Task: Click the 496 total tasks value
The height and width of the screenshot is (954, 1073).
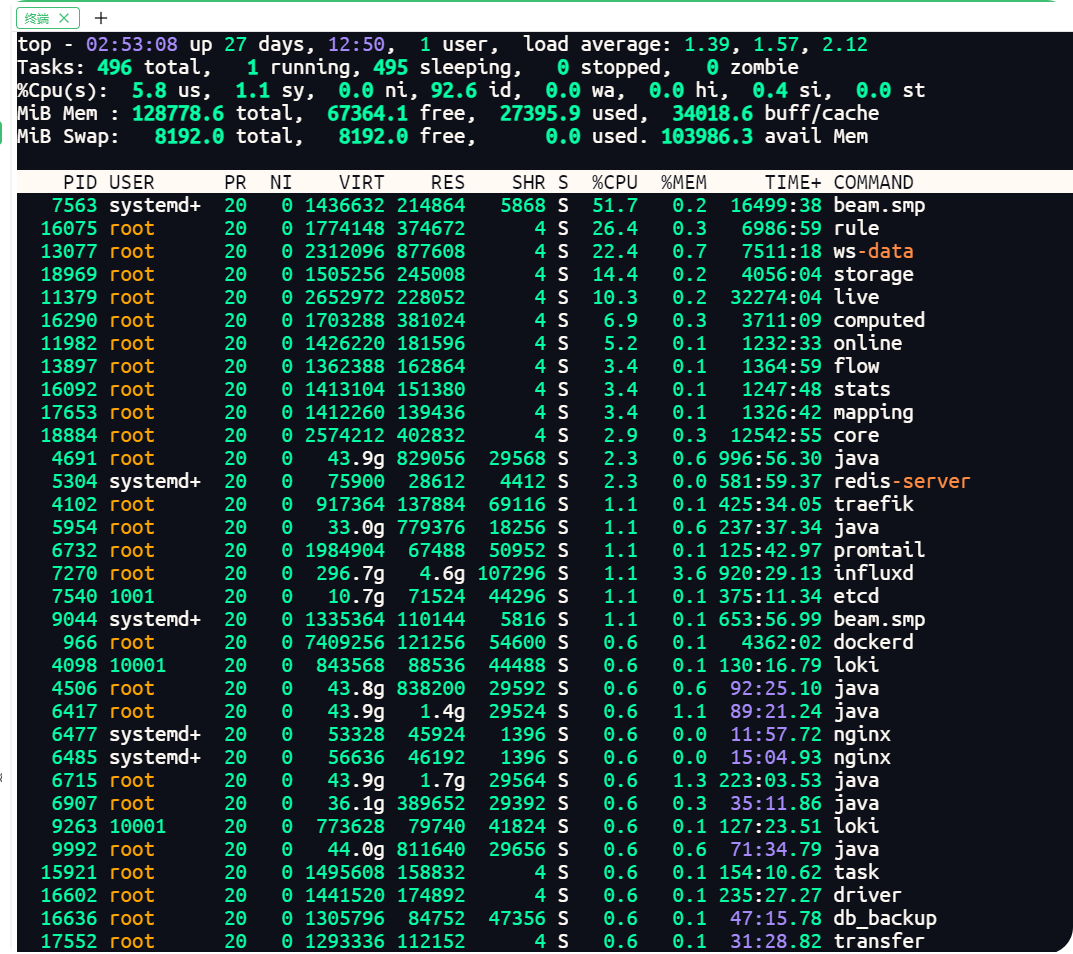Action: 114,68
